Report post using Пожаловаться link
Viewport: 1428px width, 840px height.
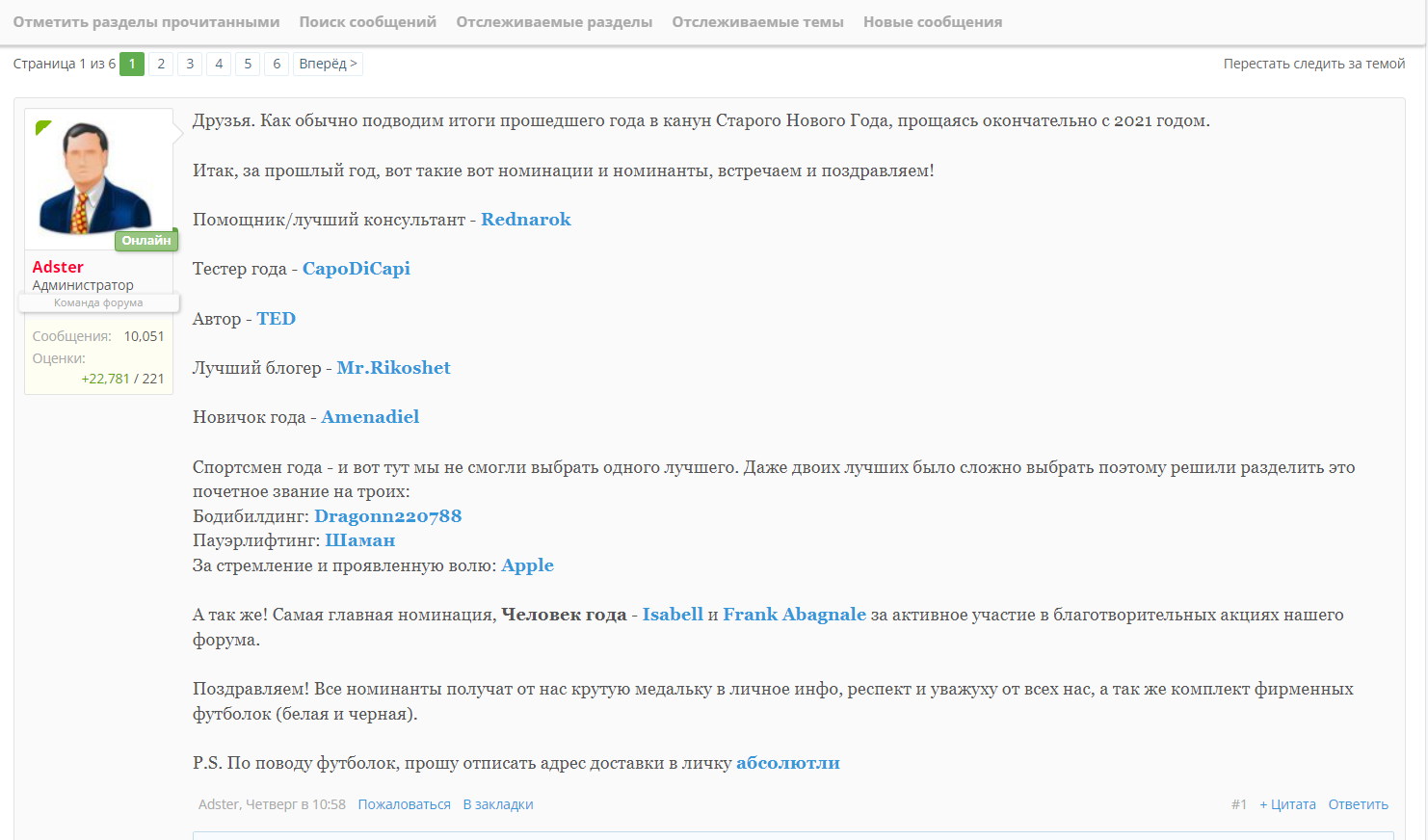[x=405, y=804]
